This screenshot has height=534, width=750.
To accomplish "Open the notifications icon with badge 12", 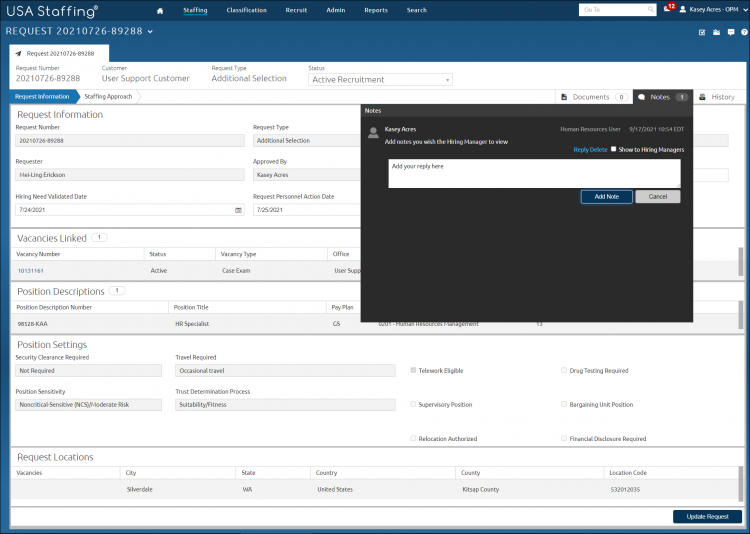I will (x=669, y=8).
